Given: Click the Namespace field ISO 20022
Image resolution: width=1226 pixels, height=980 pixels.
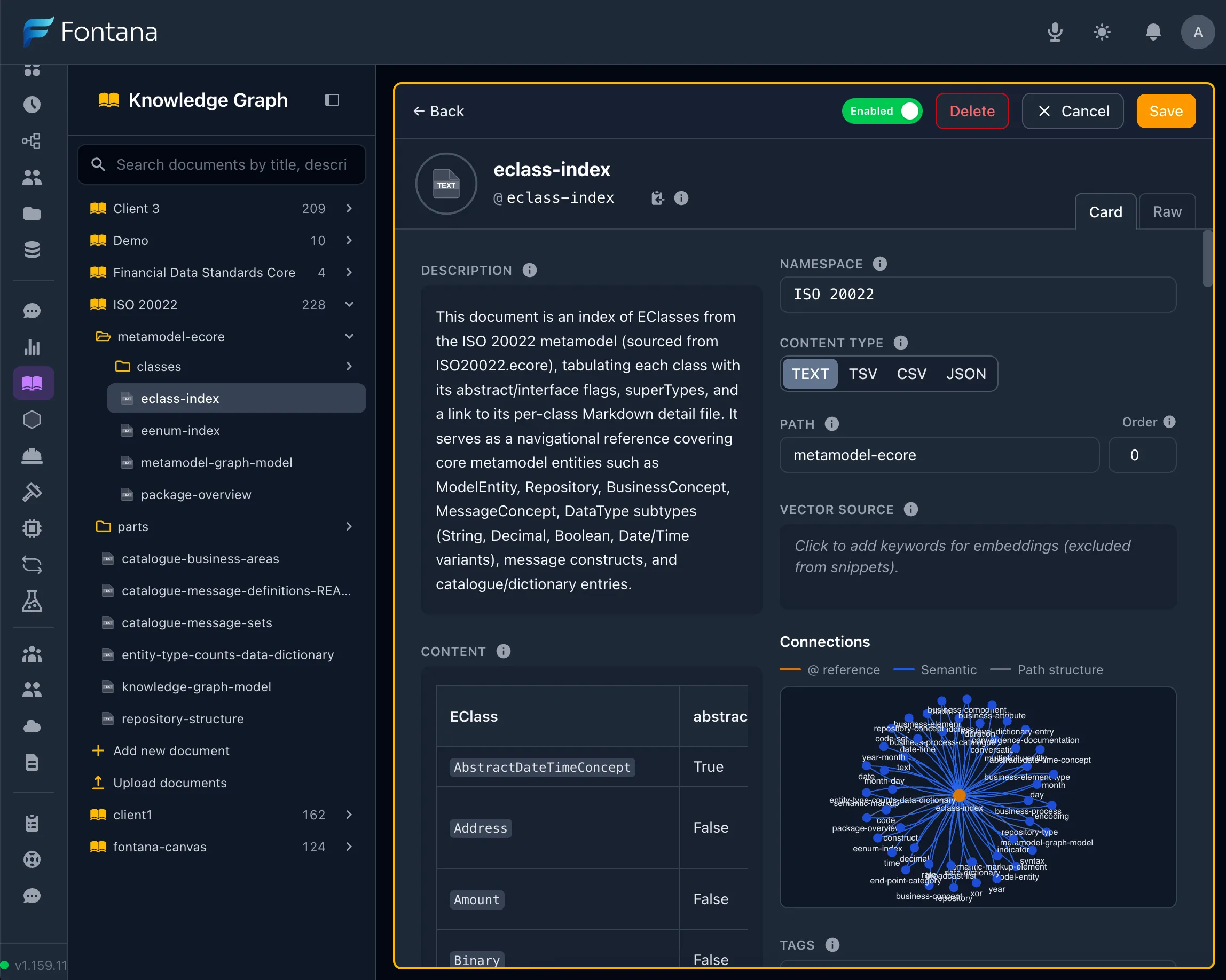Looking at the screenshot, I should [x=978, y=295].
